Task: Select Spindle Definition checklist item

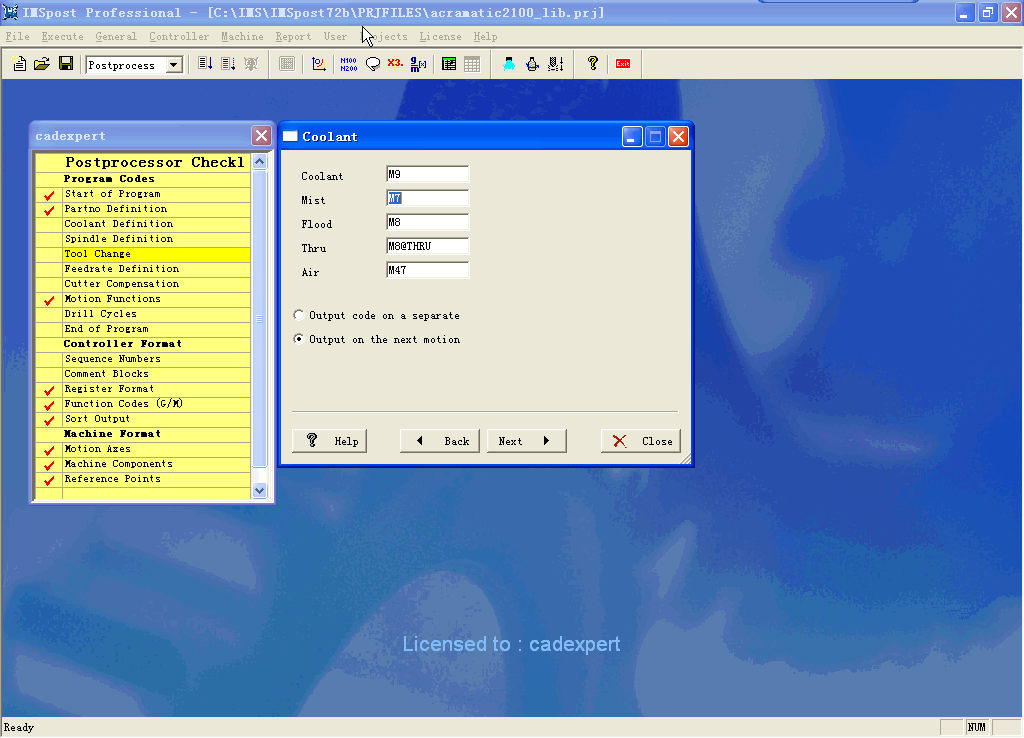Action: click(157, 239)
